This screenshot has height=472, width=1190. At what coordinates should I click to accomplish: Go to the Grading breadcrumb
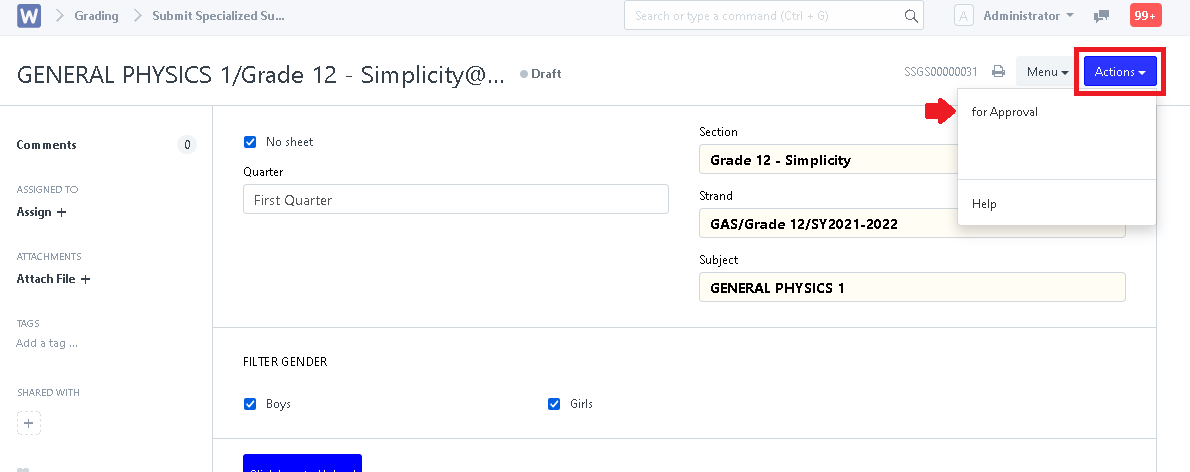[x=96, y=16]
